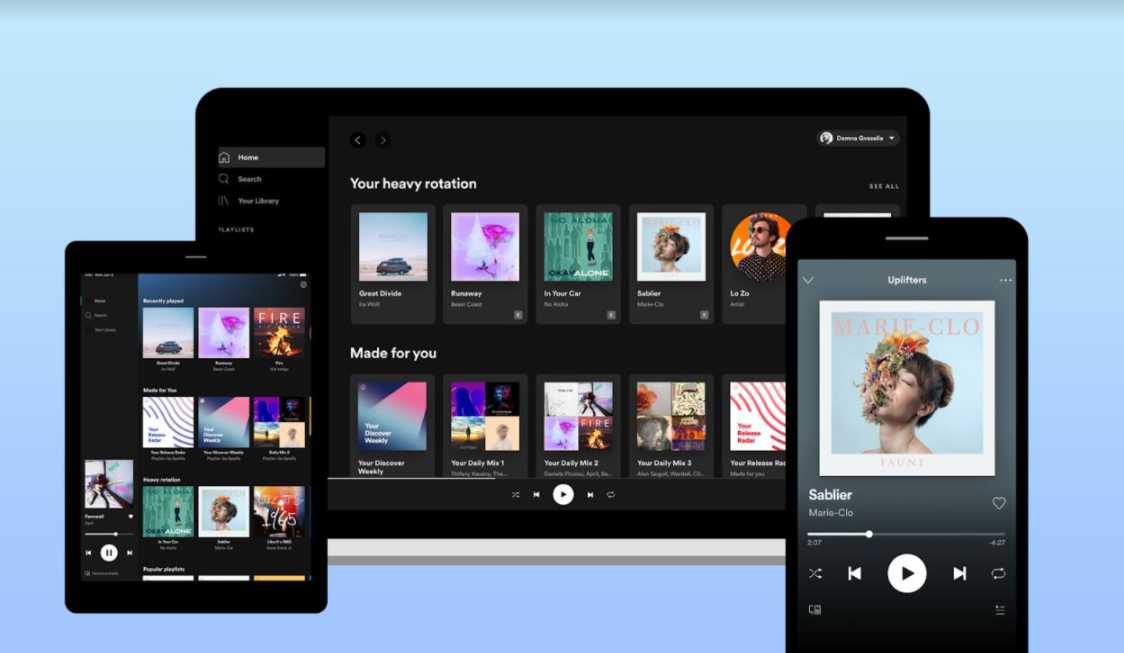Like Sablier with the phone's heart icon

[999, 503]
